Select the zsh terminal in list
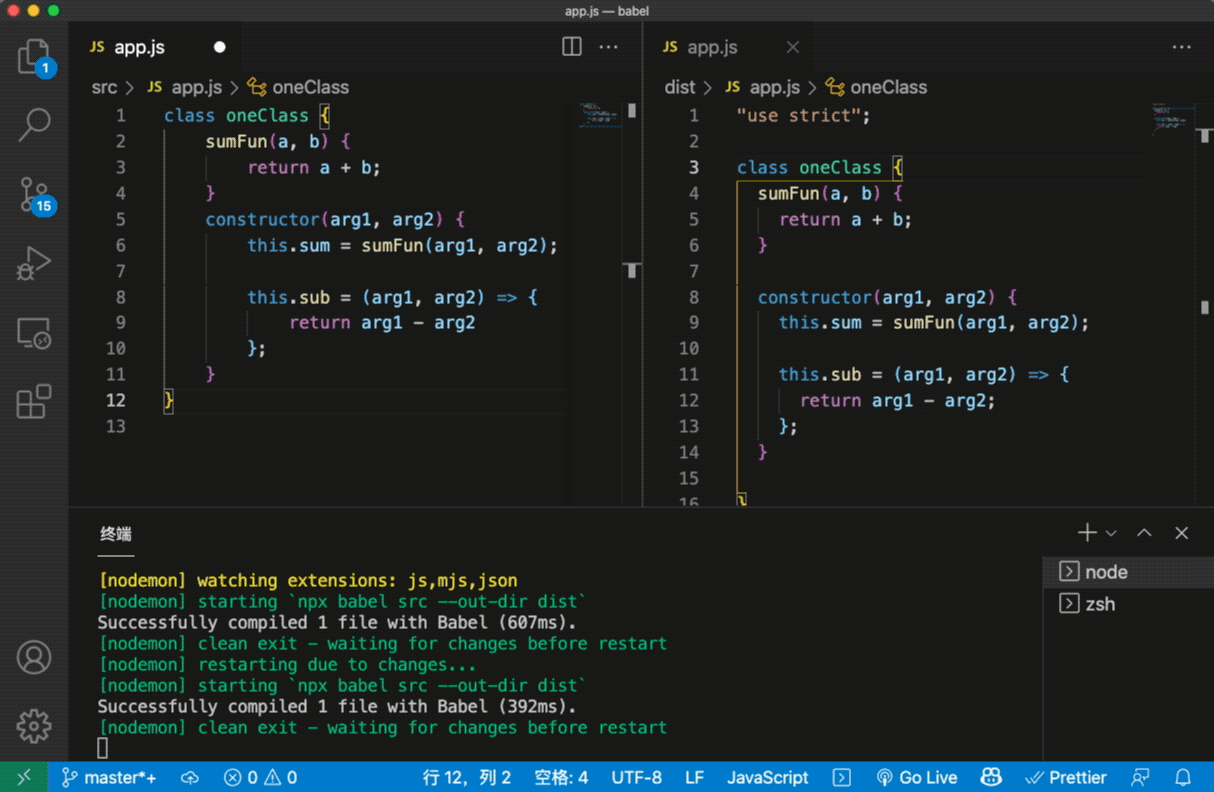 tap(1100, 604)
